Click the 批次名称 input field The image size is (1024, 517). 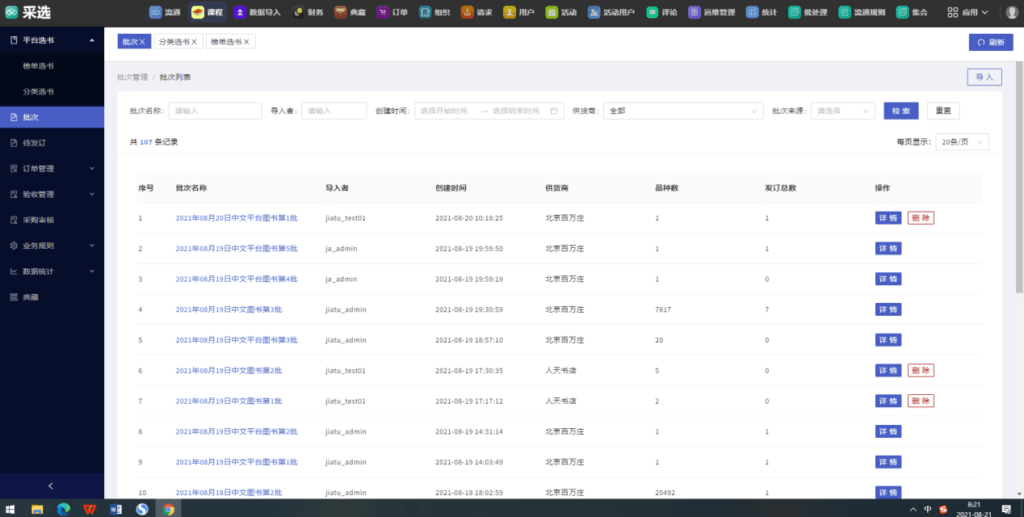point(214,111)
